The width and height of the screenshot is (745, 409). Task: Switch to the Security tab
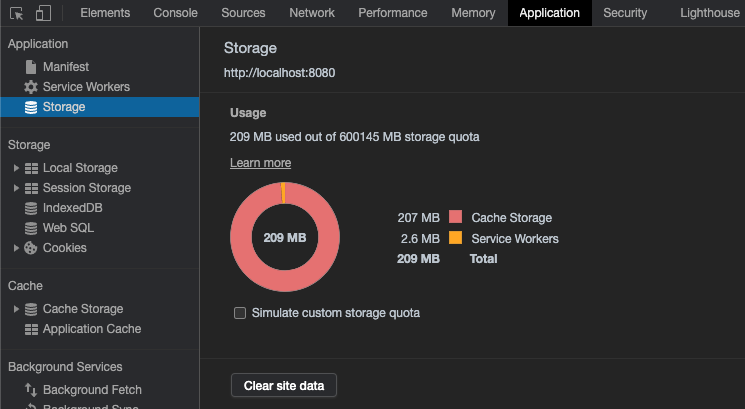pos(625,13)
